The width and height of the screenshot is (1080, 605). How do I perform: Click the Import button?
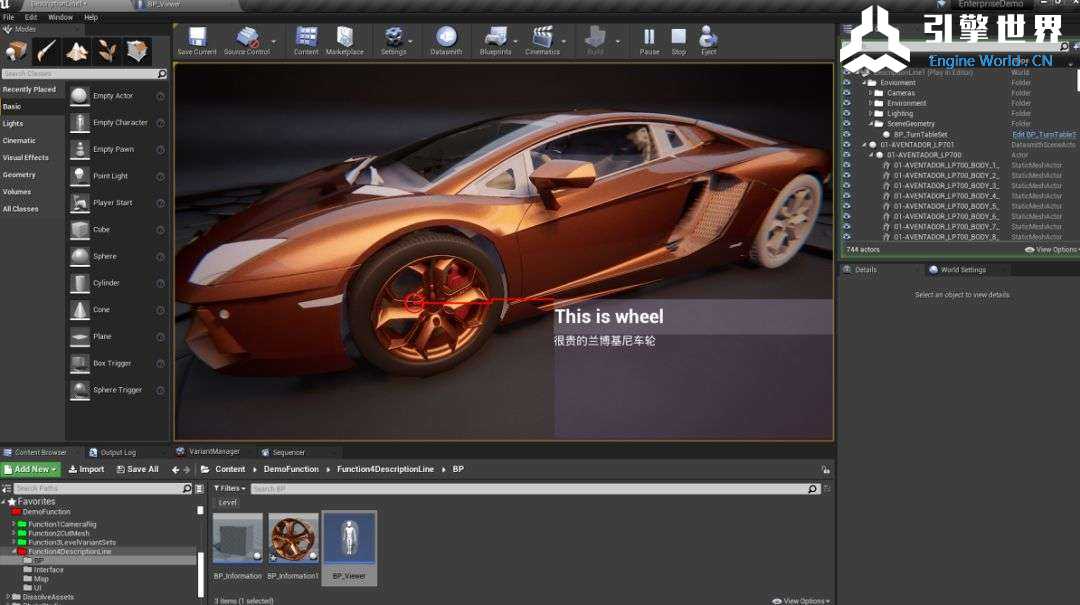(87, 469)
